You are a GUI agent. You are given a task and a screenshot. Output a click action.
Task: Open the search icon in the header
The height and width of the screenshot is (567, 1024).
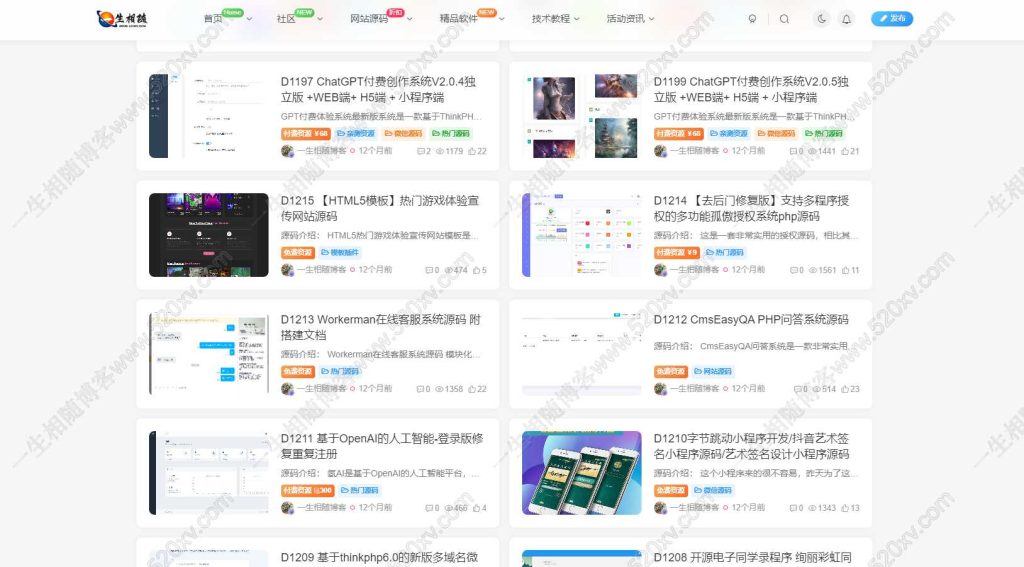click(x=784, y=19)
